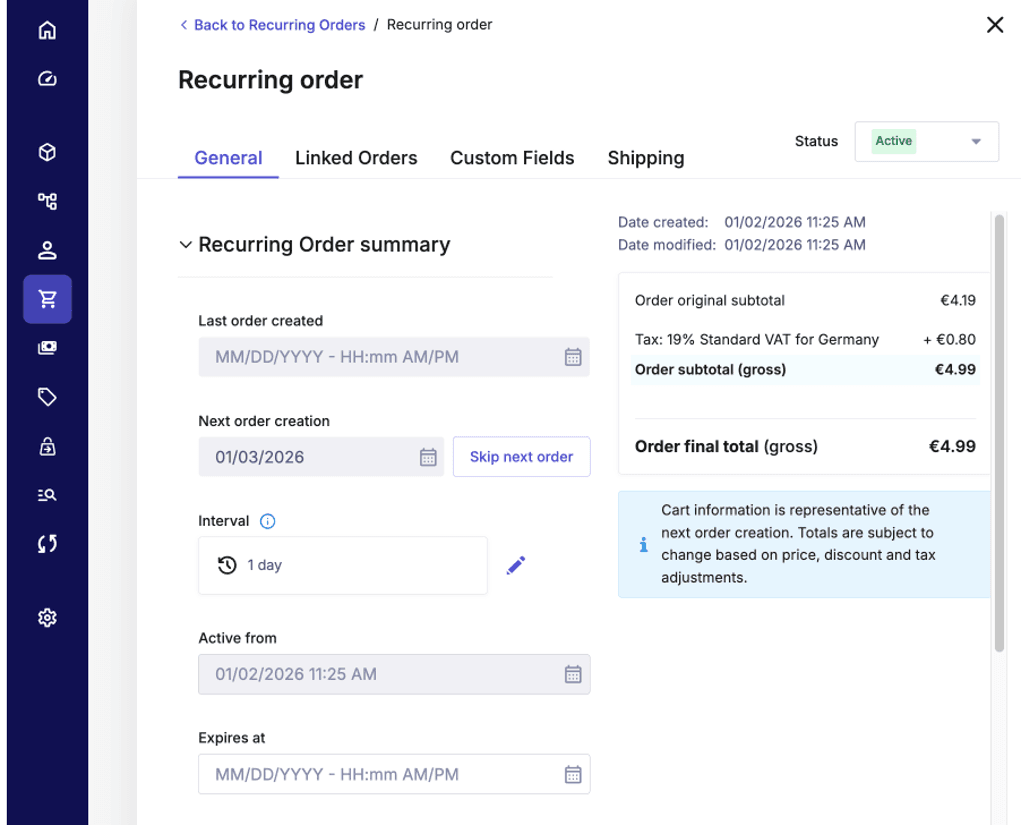The image size is (1022, 826).
Task: Open the Customers person icon
Action: [x=47, y=250]
